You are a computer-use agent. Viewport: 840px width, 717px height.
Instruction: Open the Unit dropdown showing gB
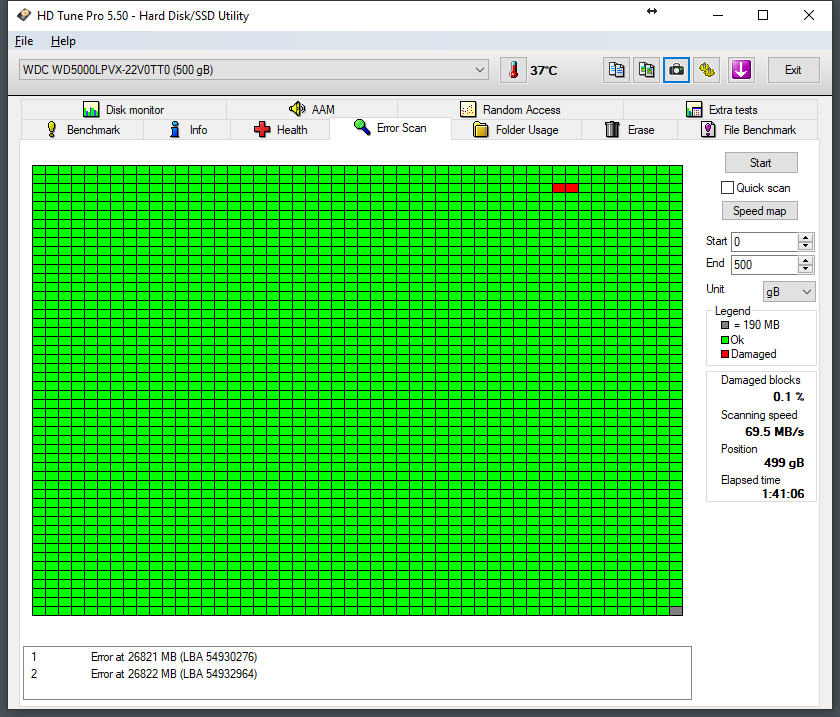[x=789, y=291]
